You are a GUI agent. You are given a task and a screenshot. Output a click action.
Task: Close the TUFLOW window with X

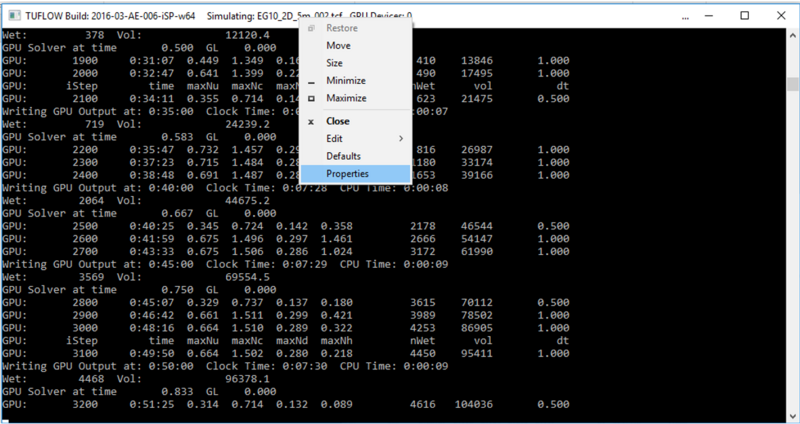[x=781, y=15]
